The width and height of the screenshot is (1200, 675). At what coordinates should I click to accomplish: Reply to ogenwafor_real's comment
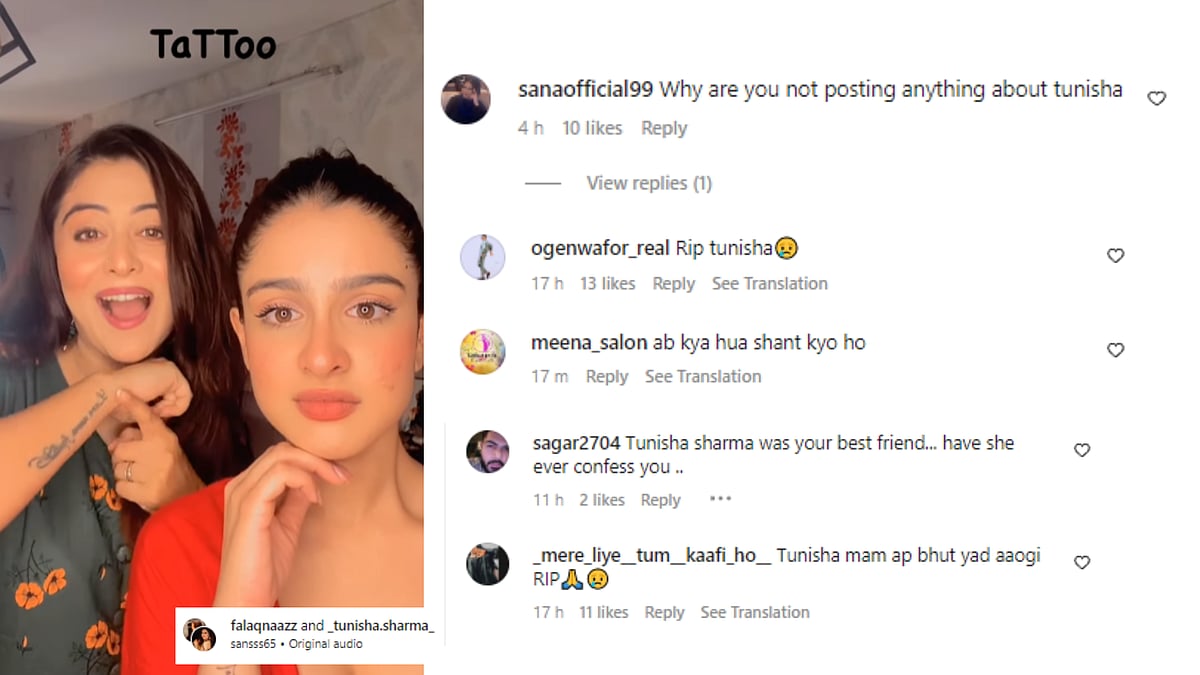tap(673, 284)
